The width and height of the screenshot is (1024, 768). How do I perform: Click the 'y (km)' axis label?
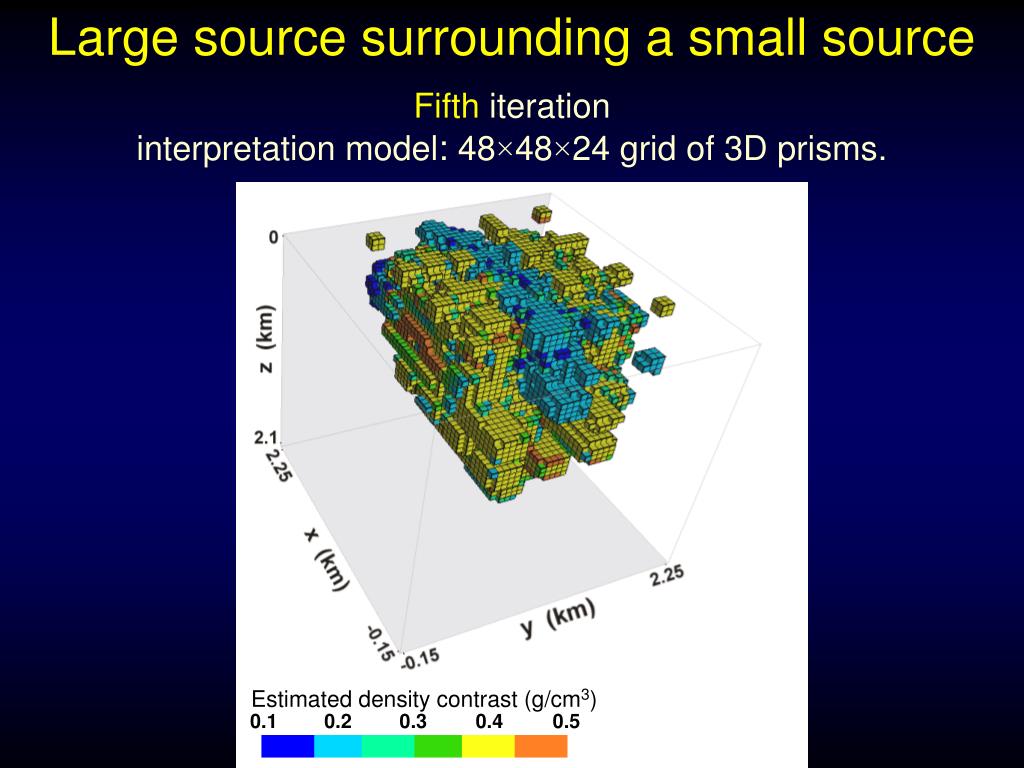pos(558,617)
